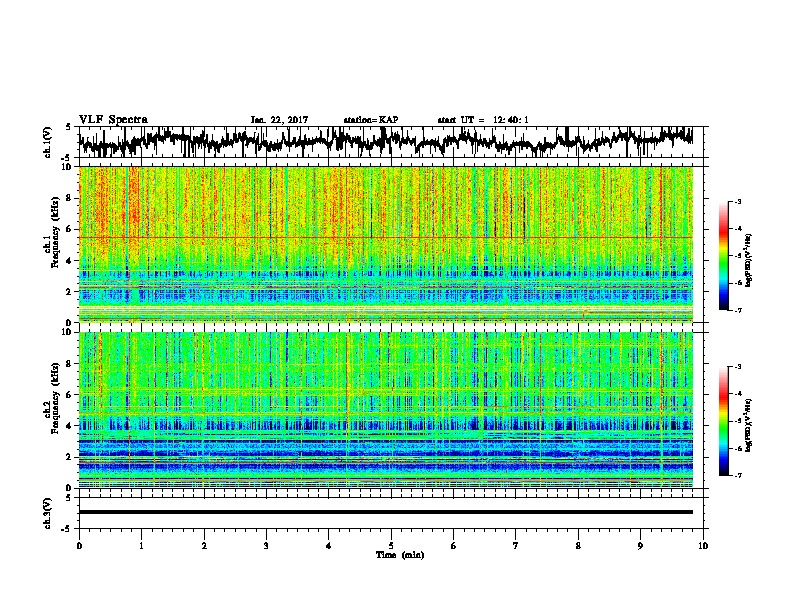Click the ch.1 voltage waveform trace
The height and width of the screenshot is (612, 792).
point(386,142)
